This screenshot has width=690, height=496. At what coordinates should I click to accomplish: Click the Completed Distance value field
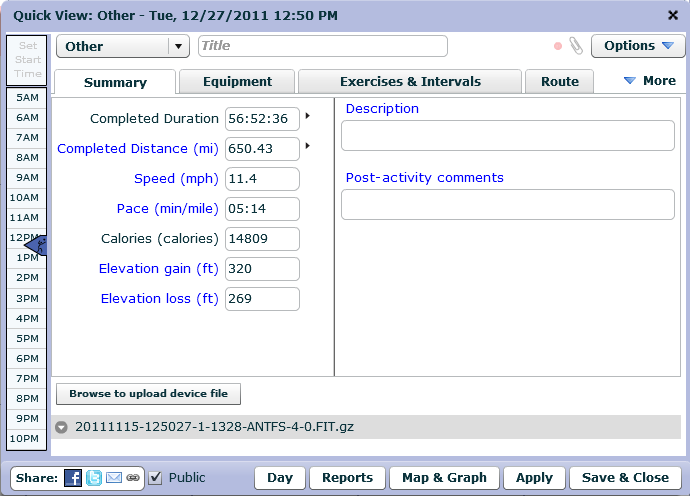coord(262,149)
